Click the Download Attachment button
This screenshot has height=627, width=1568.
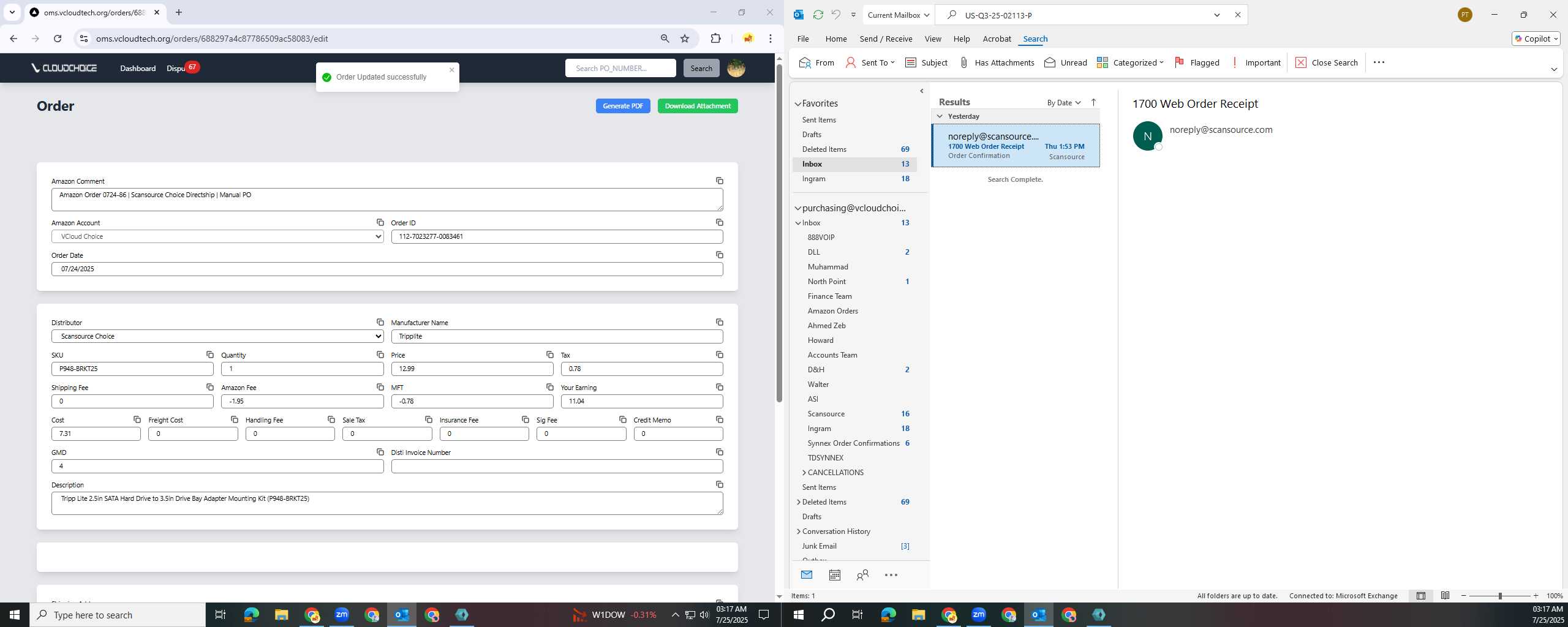(698, 106)
